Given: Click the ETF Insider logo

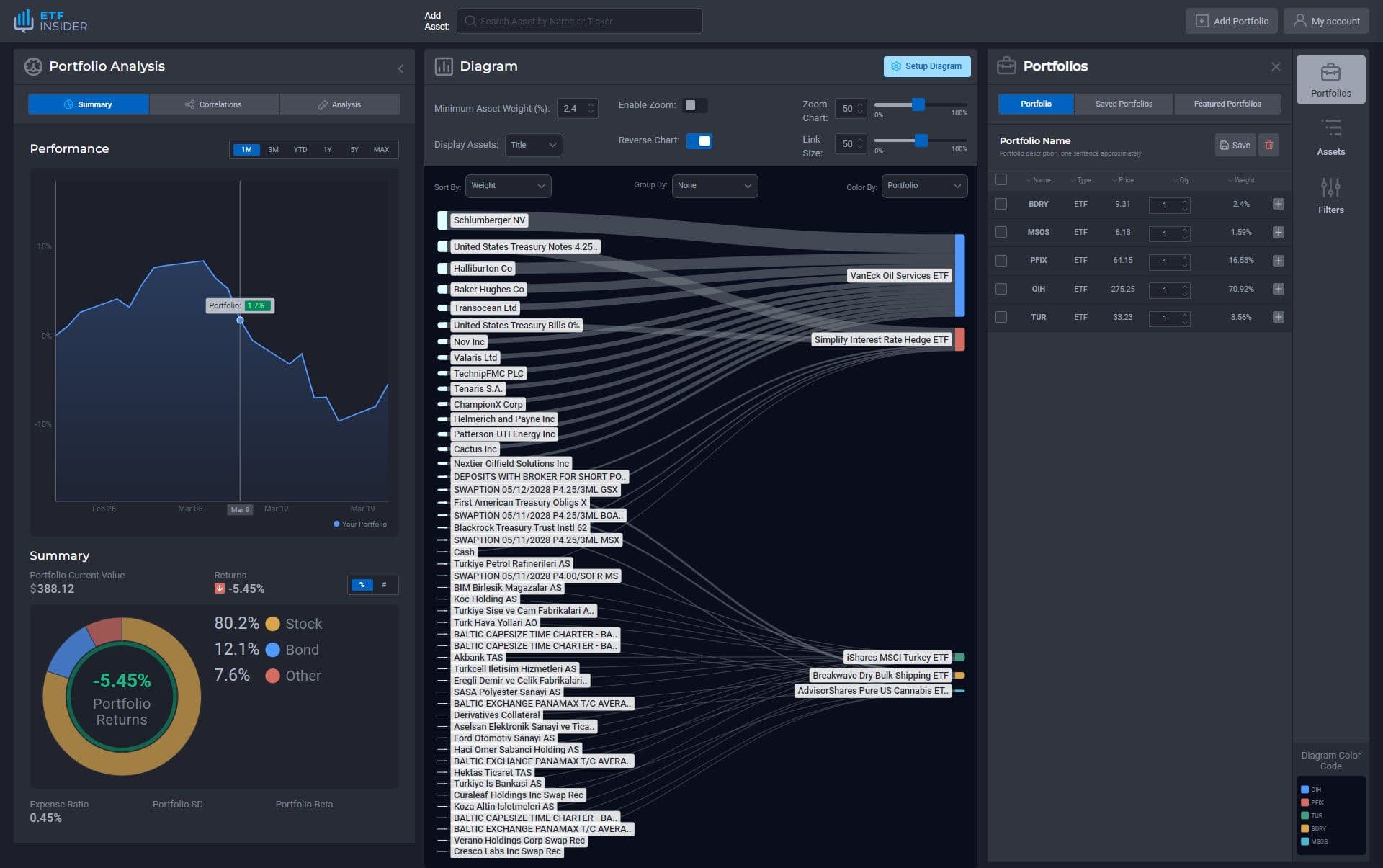Looking at the screenshot, I should pos(50,21).
